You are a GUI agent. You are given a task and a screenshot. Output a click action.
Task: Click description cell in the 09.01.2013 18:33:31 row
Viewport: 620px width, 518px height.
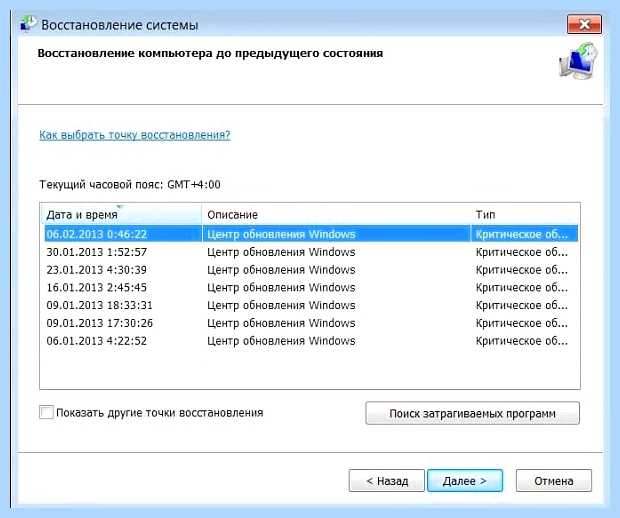(x=281, y=305)
